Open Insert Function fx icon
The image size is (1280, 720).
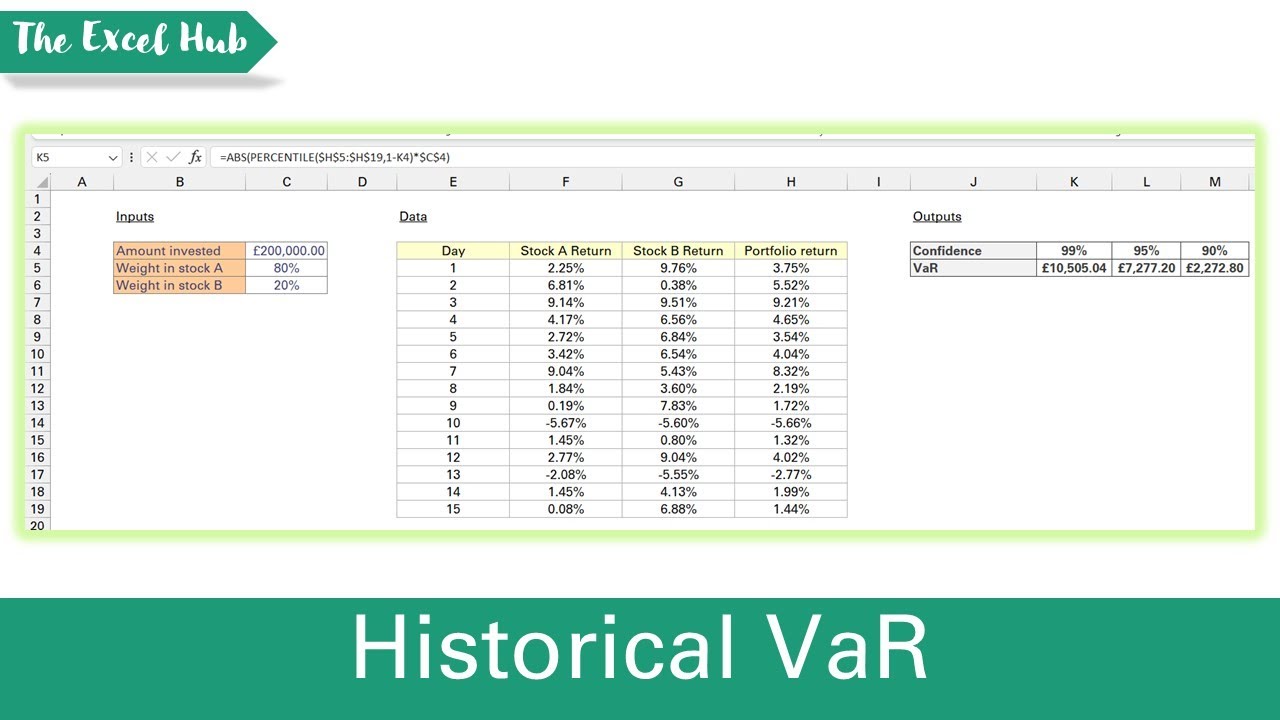195,157
